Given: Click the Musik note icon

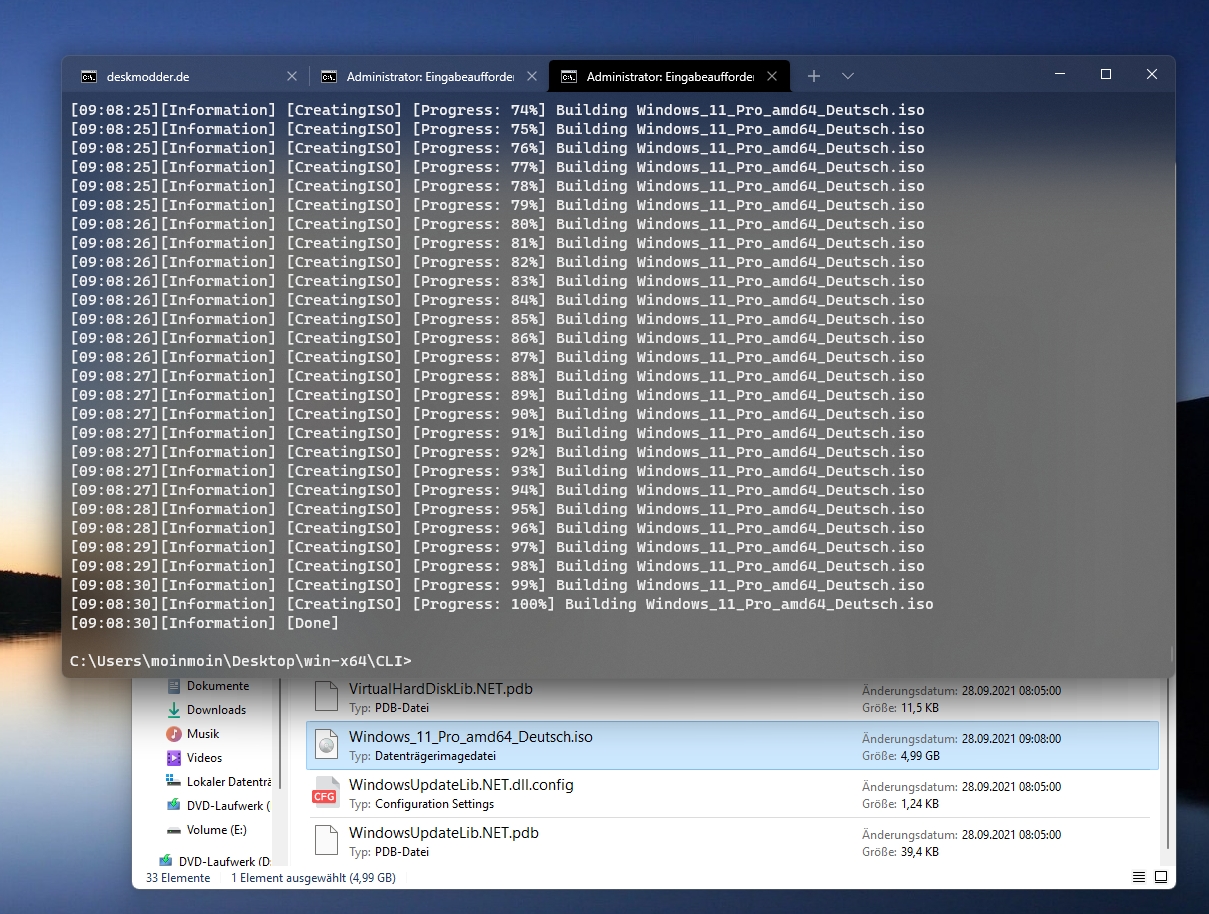Looking at the screenshot, I should (174, 734).
